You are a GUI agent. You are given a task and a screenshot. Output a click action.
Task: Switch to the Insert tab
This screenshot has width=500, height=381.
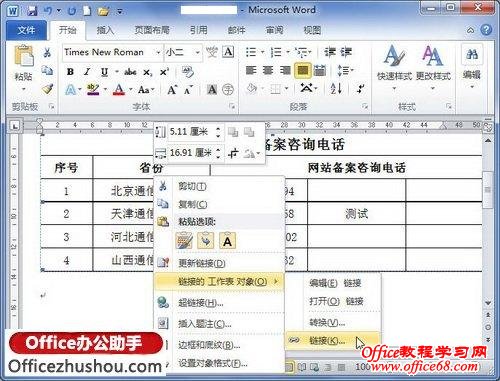105,30
